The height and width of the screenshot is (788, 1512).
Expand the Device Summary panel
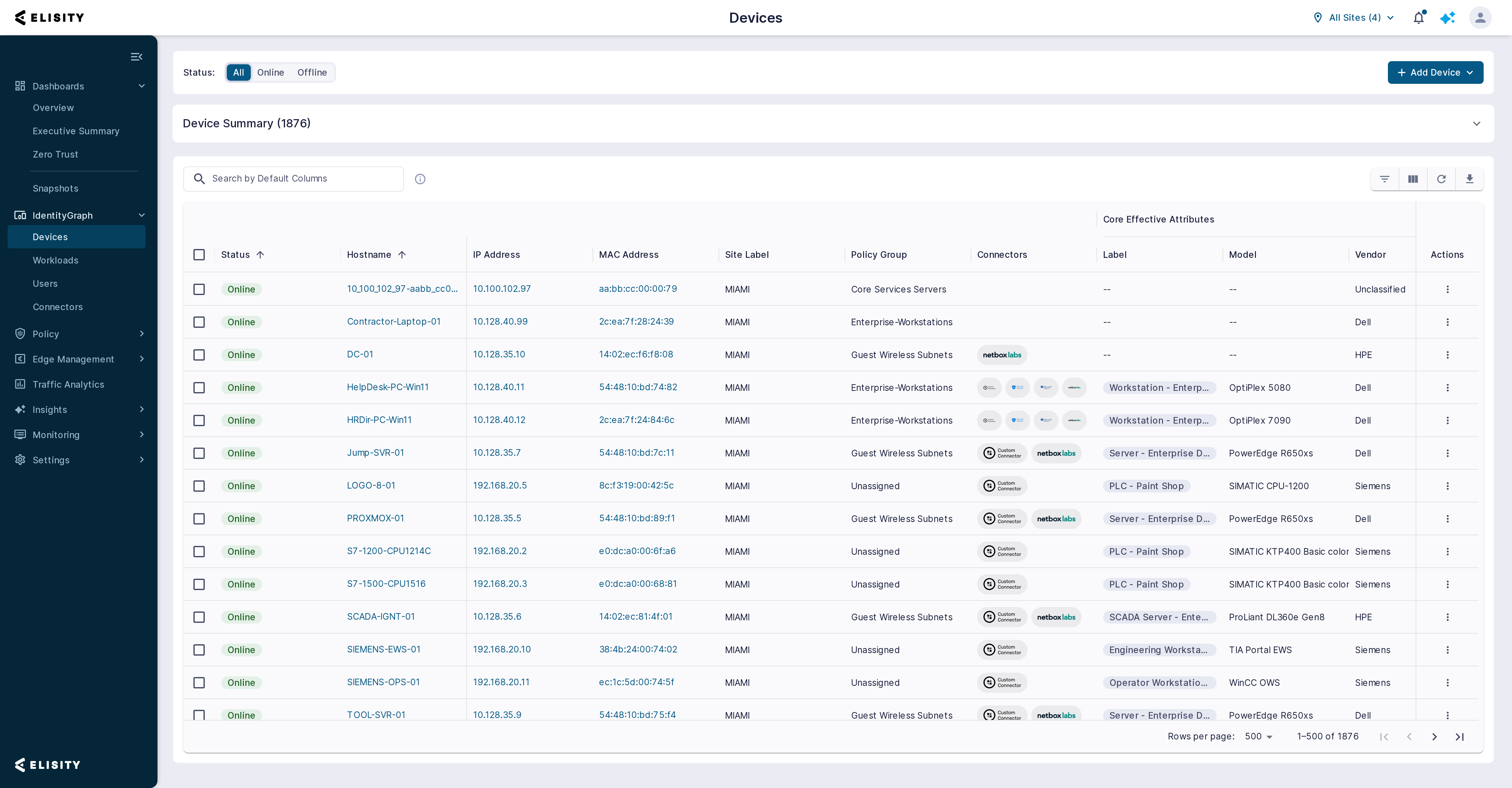click(x=1476, y=124)
